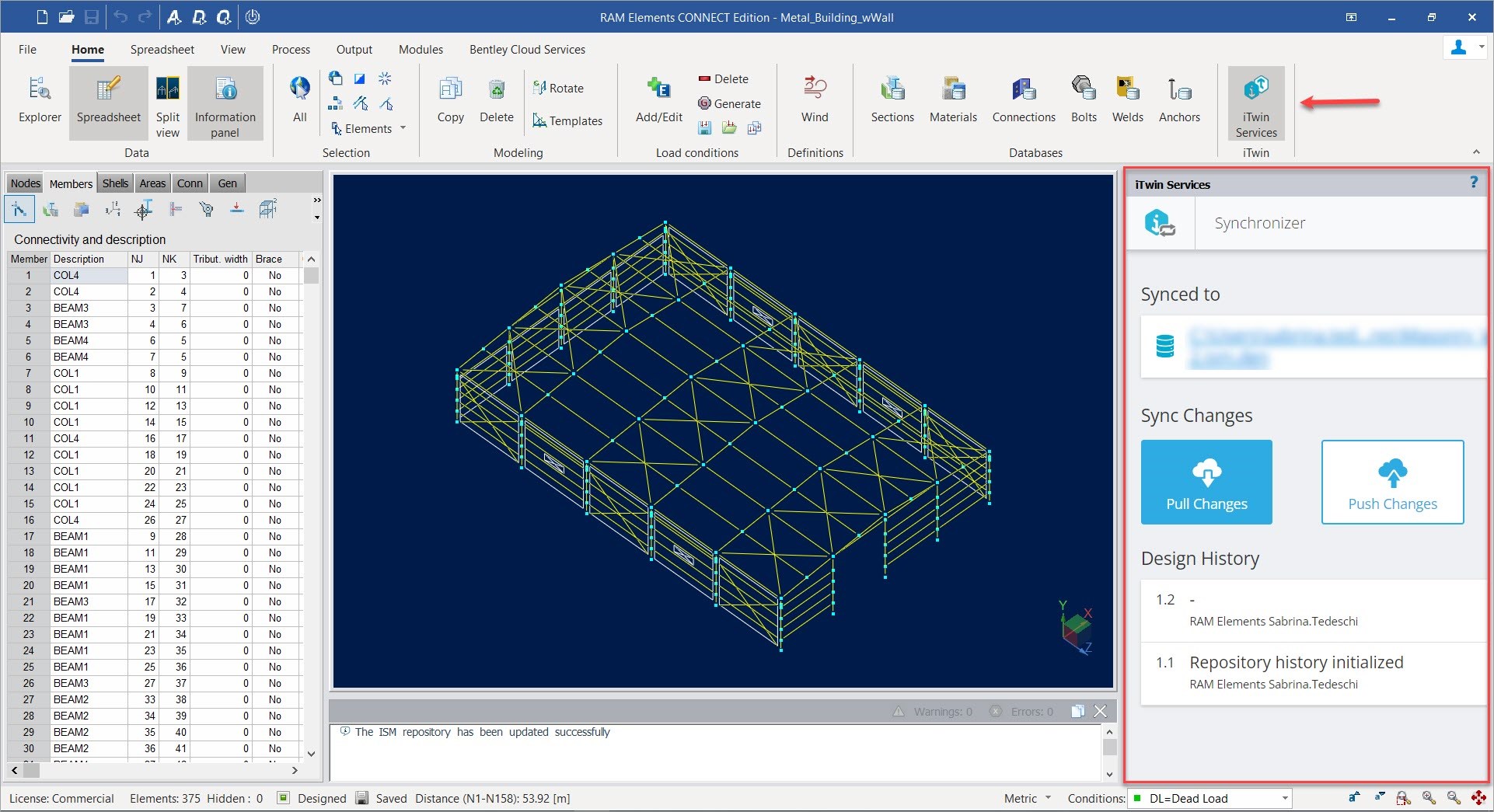
Task: Open Wind definitions
Action: click(815, 99)
